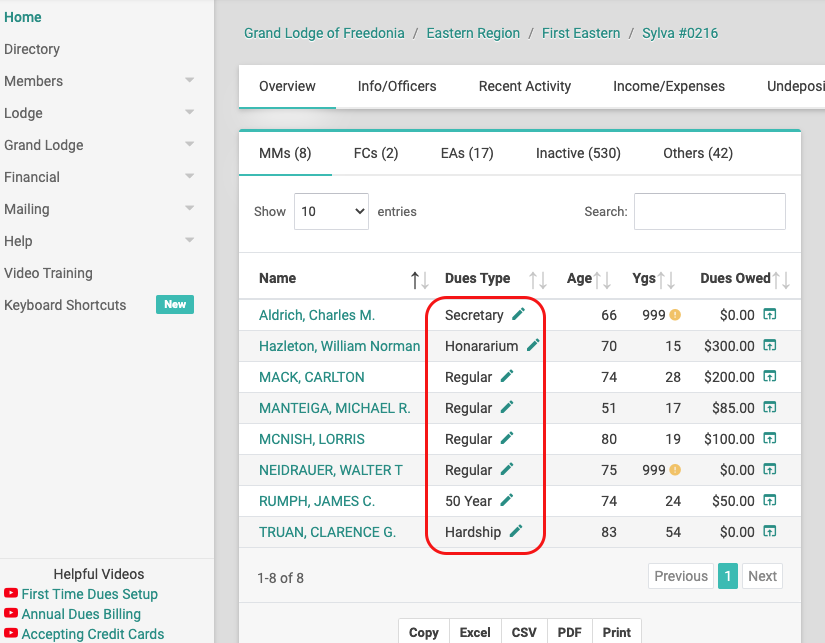
Task: Open payment icon beside $85.00 dues owed
Action: (770, 407)
